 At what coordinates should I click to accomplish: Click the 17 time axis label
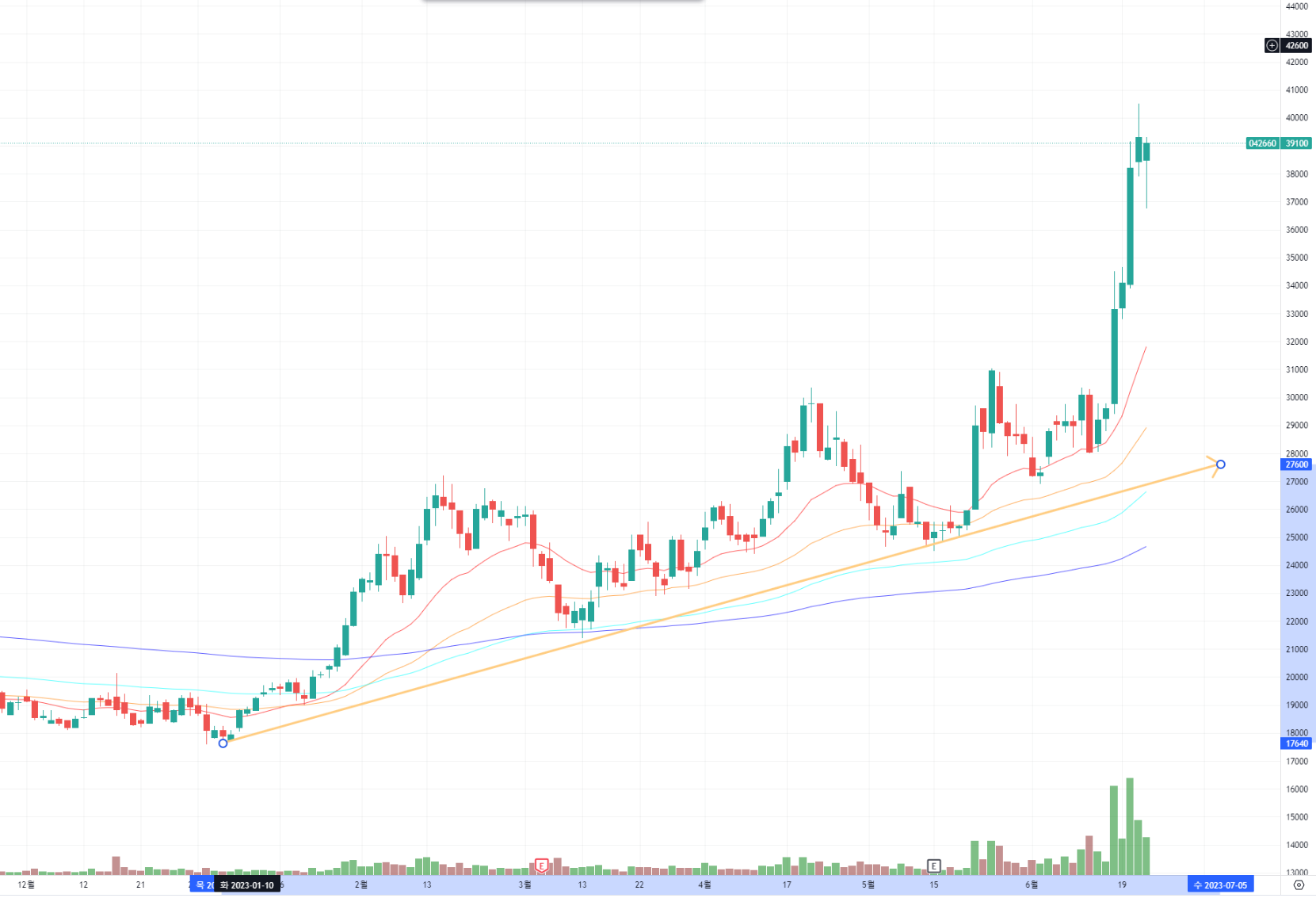click(x=787, y=885)
